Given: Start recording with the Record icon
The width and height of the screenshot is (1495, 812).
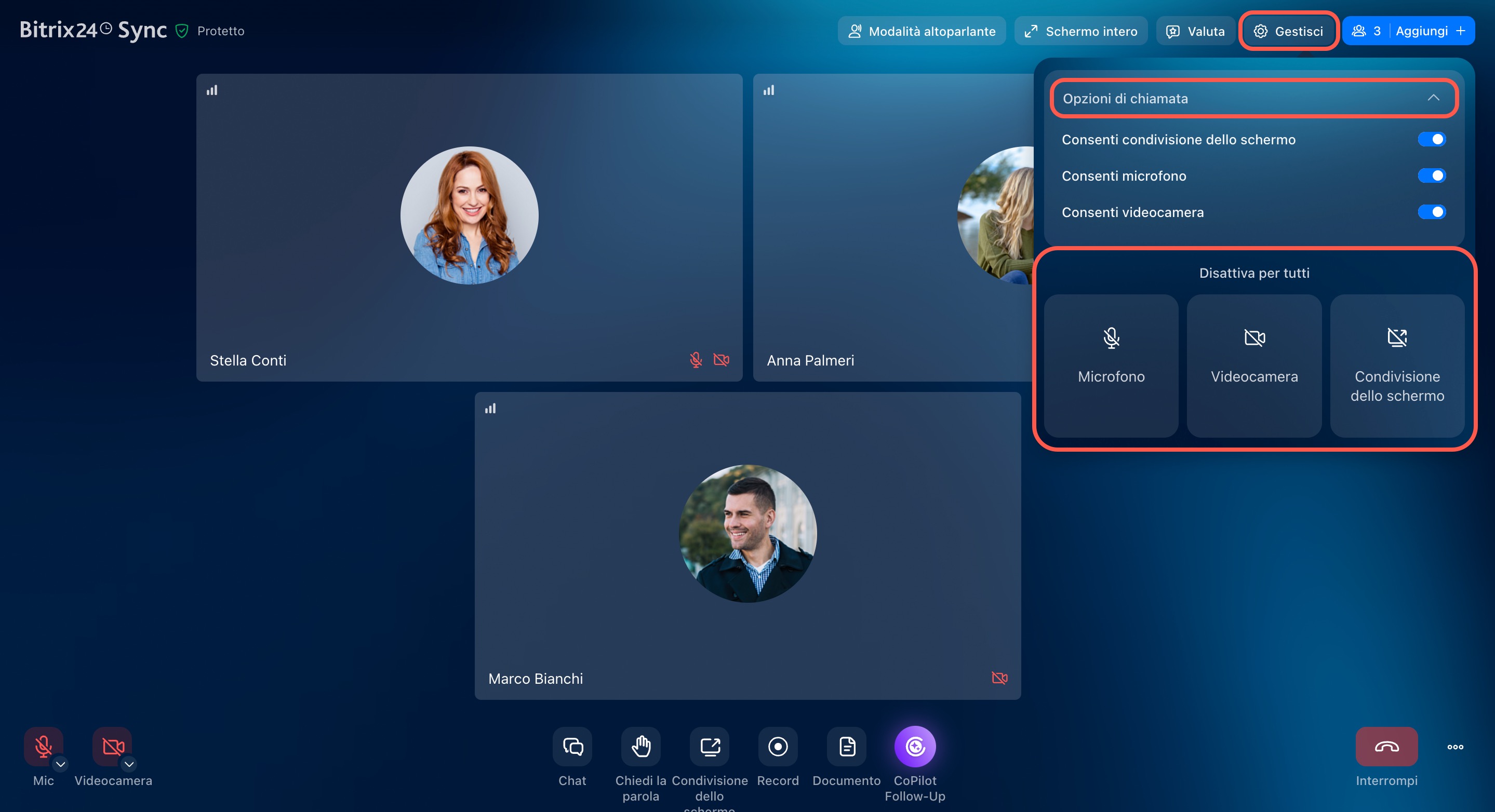Looking at the screenshot, I should click(x=778, y=747).
